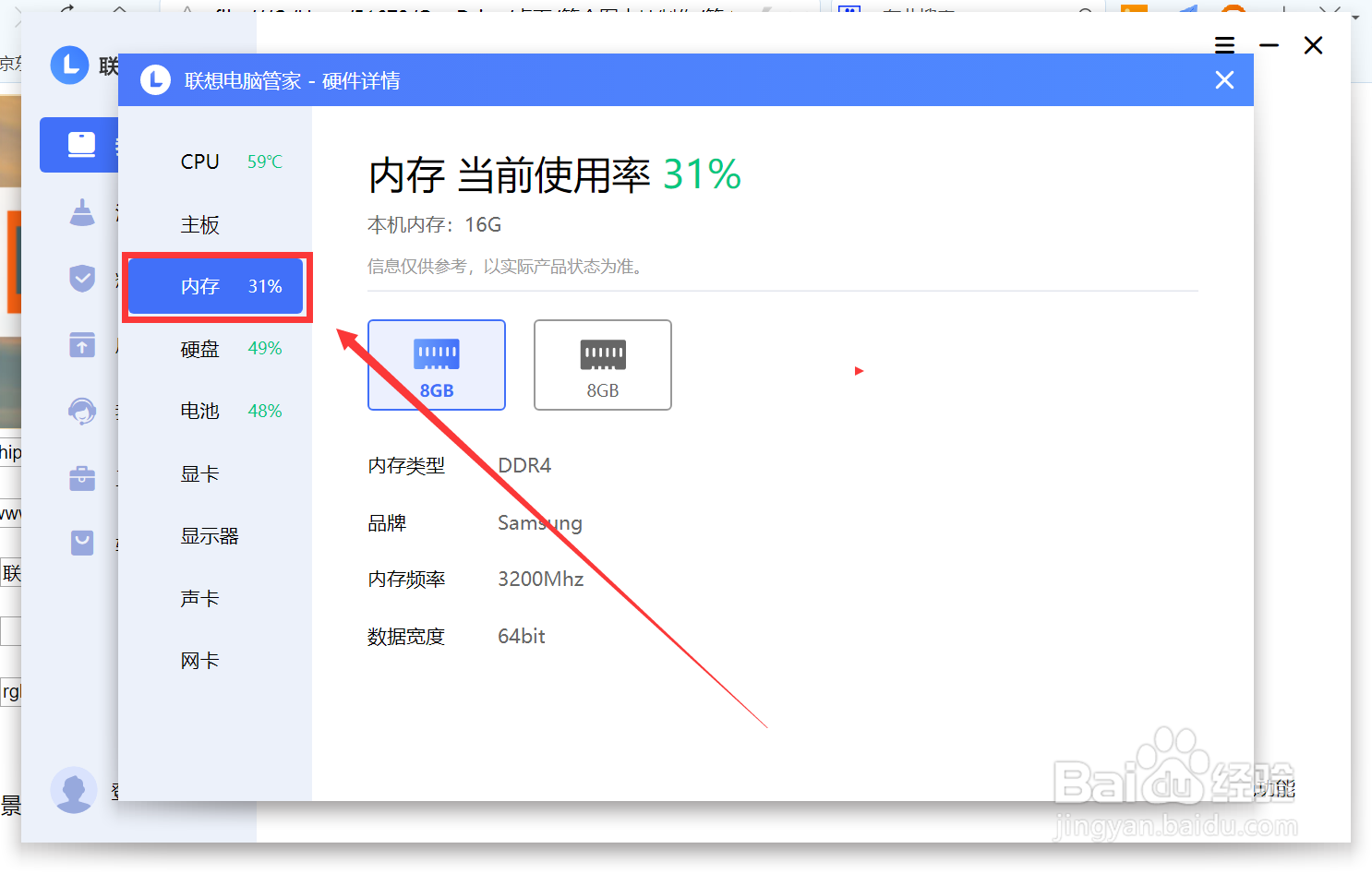Image resolution: width=1372 pixels, height=873 pixels.
Task: View 硬盘 disk details
Action: [199, 349]
